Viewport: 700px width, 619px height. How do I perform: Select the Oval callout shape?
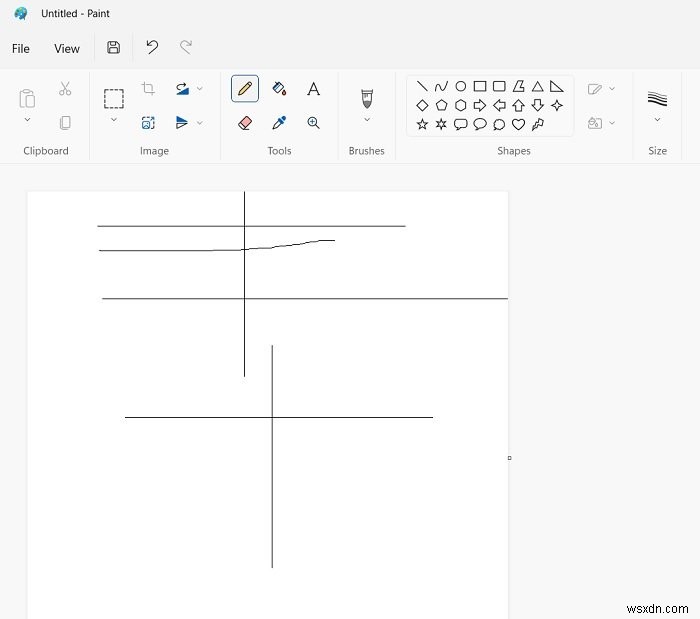point(480,124)
